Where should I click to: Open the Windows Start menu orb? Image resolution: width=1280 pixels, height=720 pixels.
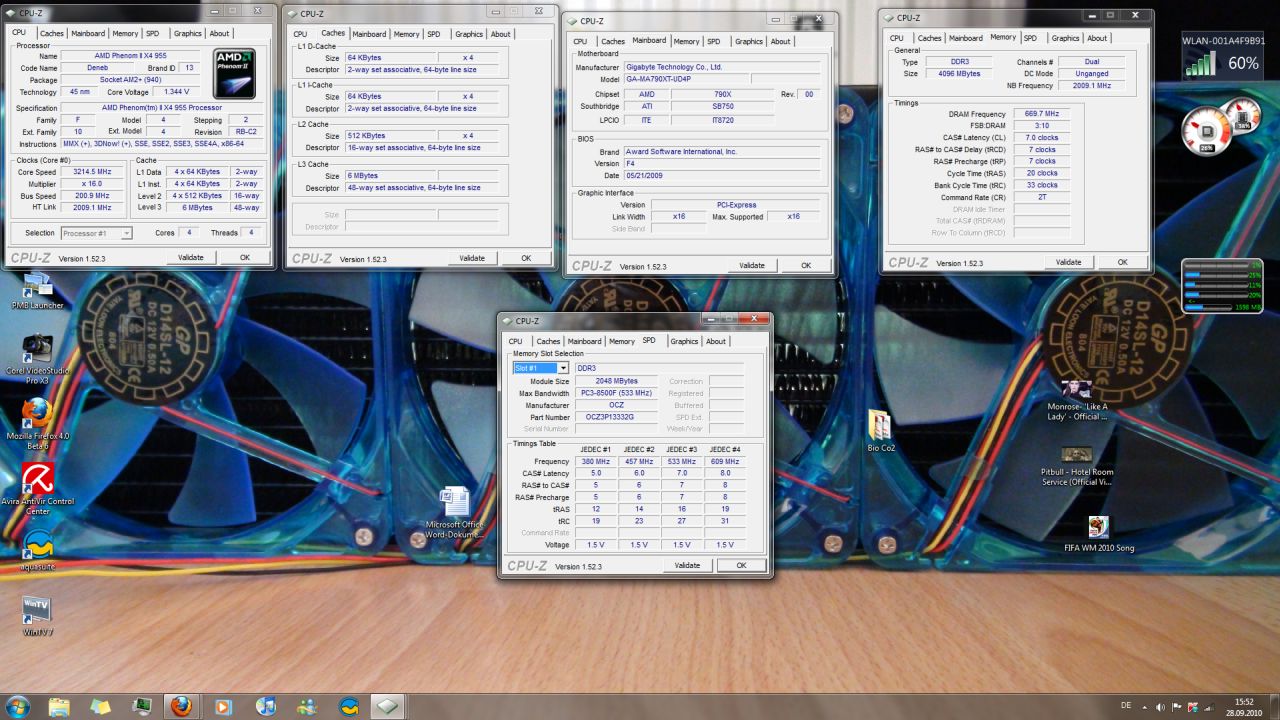pyautogui.click(x=17, y=706)
